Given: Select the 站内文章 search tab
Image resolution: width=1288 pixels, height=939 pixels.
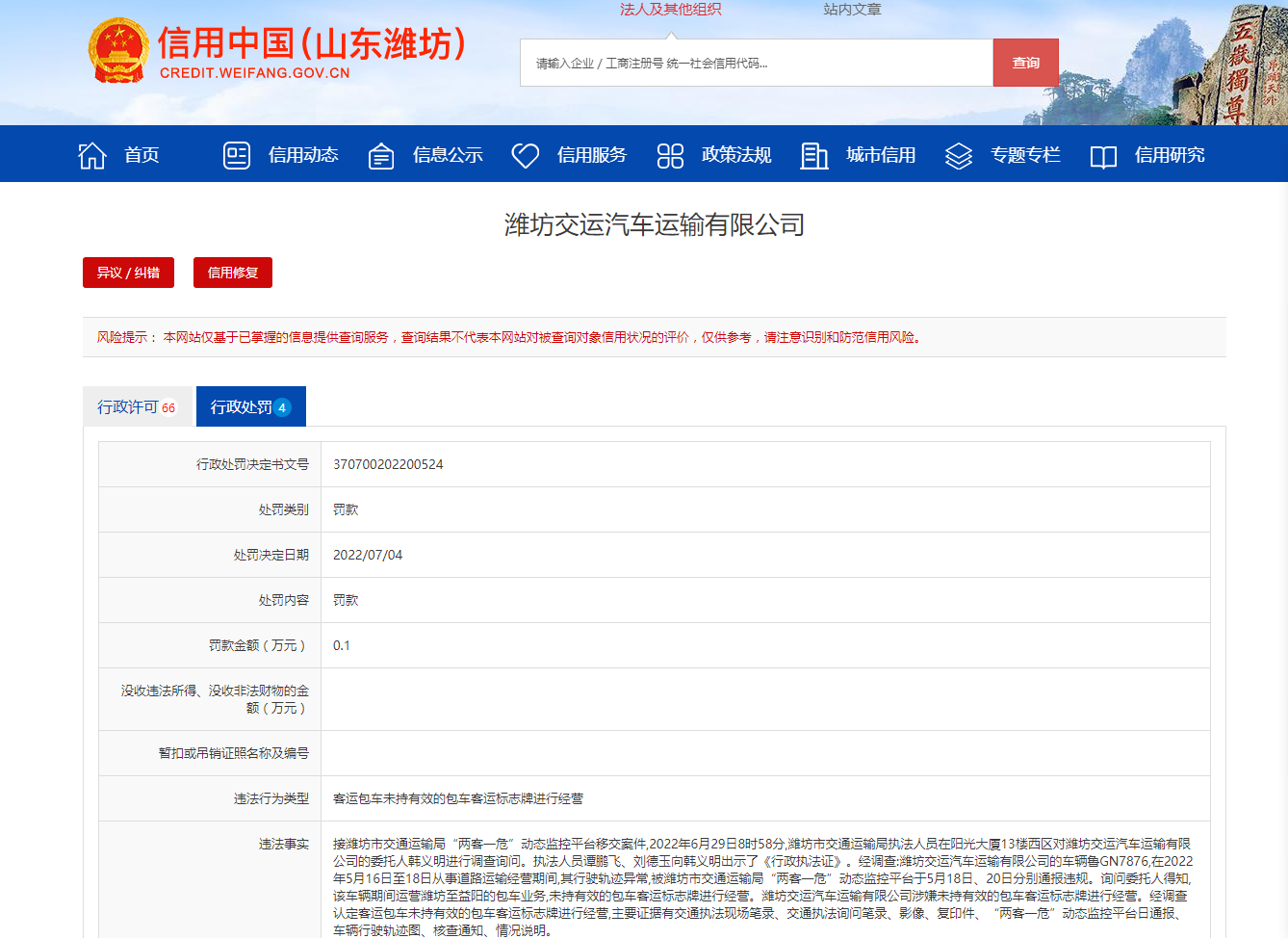Looking at the screenshot, I should [852, 10].
